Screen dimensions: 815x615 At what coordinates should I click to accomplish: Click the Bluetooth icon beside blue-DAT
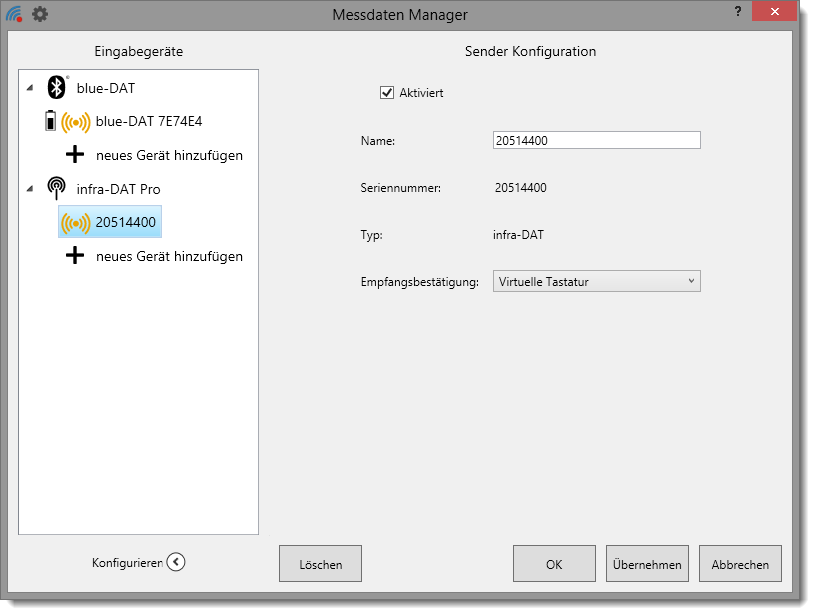click(57, 88)
